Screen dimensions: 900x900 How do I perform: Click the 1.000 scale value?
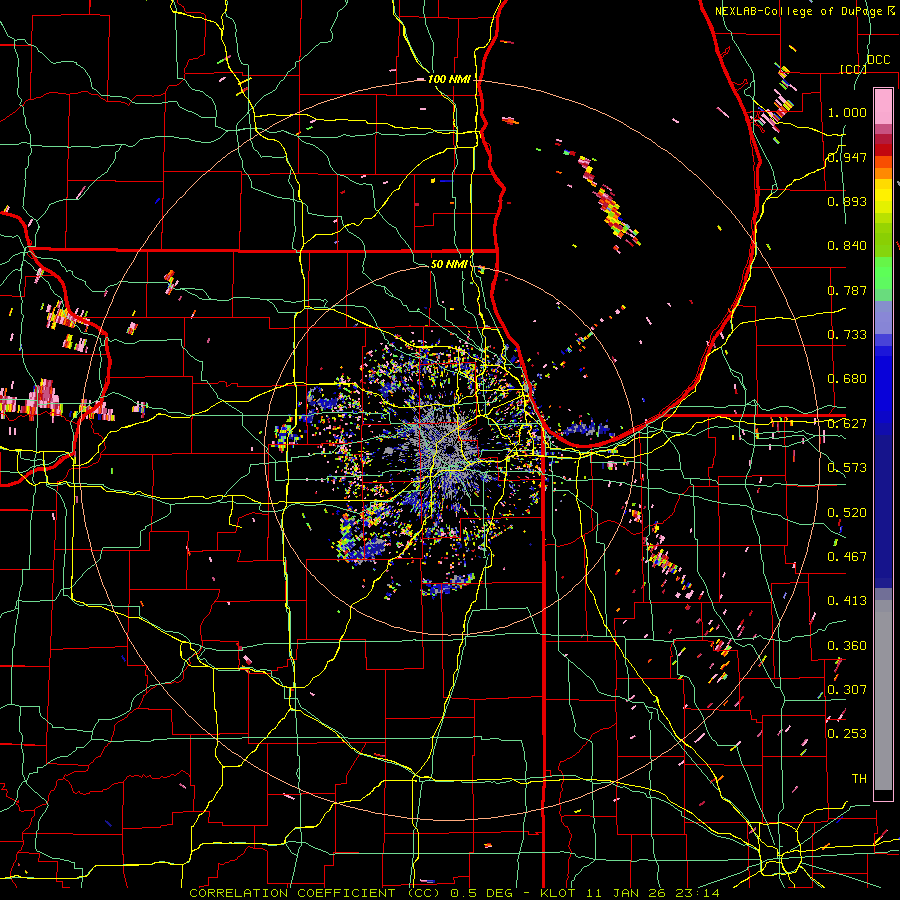[847, 112]
